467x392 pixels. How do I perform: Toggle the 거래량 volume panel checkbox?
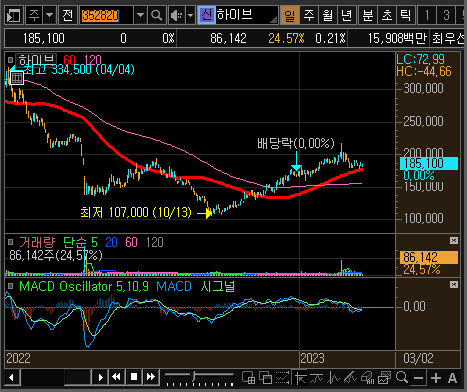(x=10, y=242)
